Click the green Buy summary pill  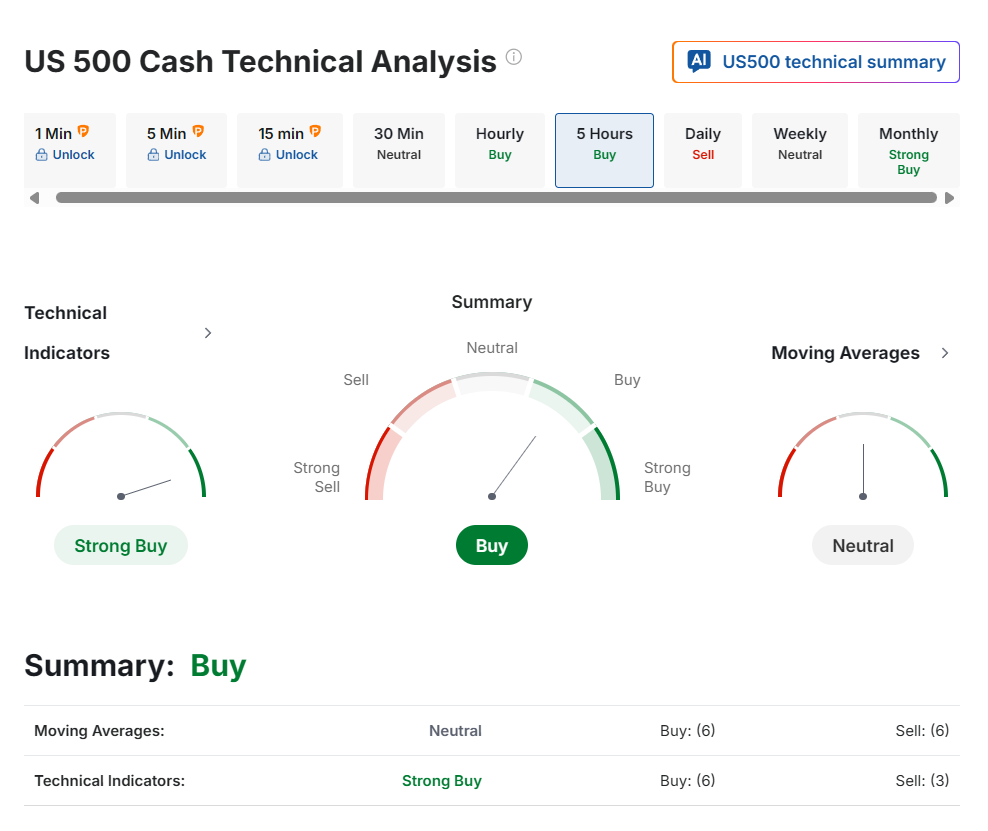pos(492,546)
